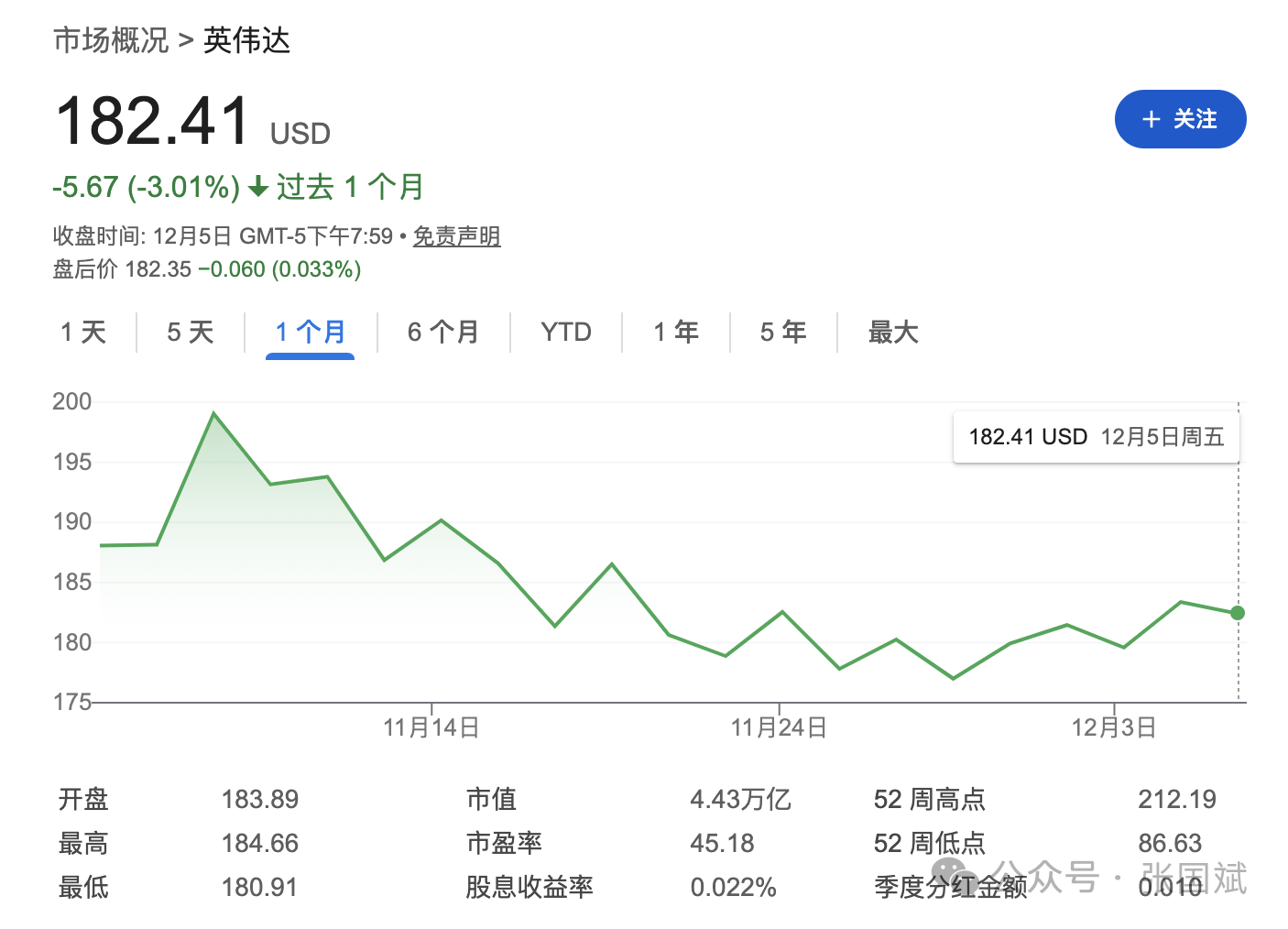Screen dimensions: 1288x929
Task: Open the 免责声明 disclaimer link
Action: pyautogui.click(x=456, y=236)
